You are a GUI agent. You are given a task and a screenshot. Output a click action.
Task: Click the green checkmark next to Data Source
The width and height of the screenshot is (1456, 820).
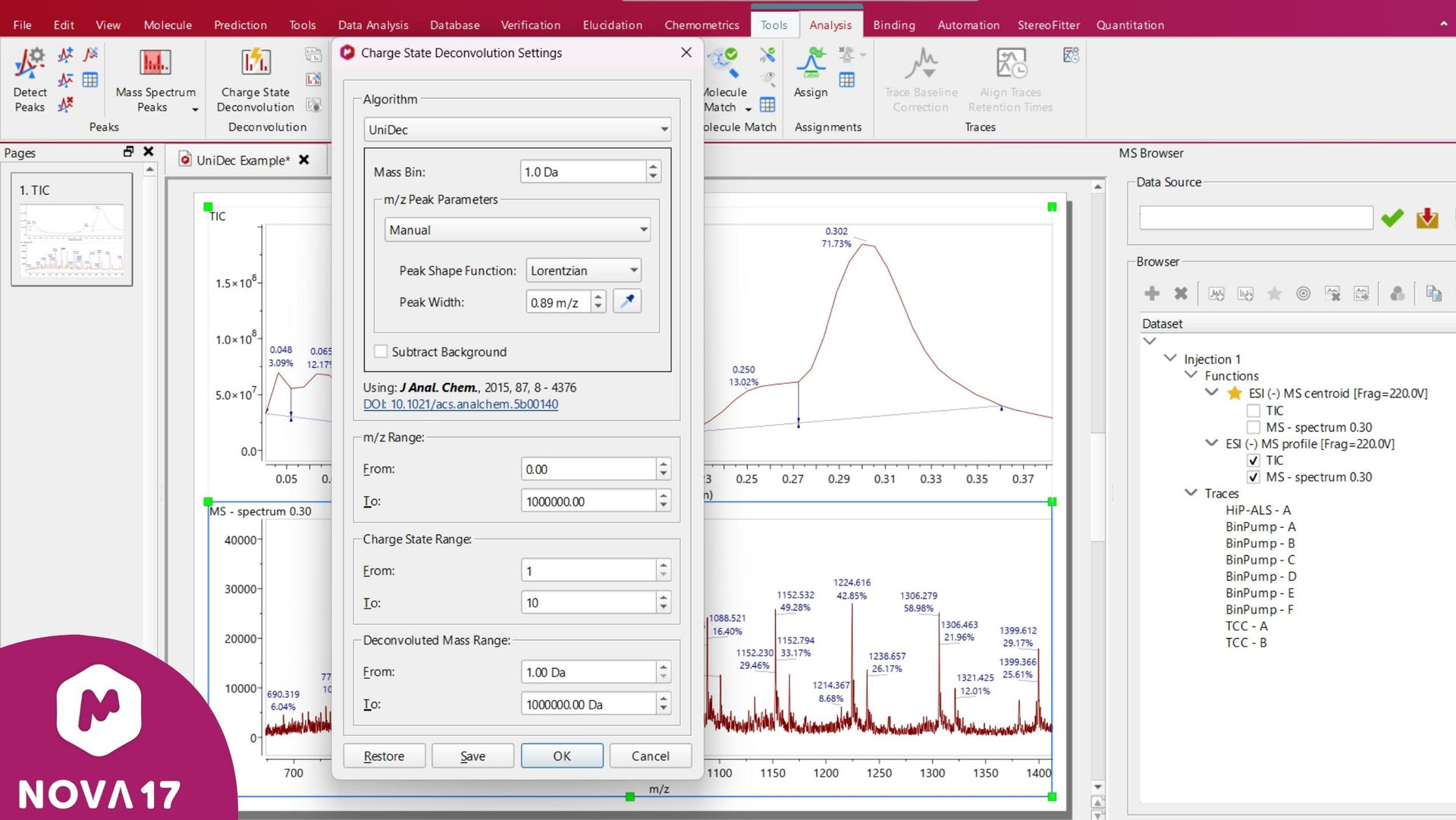(1392, 218)
